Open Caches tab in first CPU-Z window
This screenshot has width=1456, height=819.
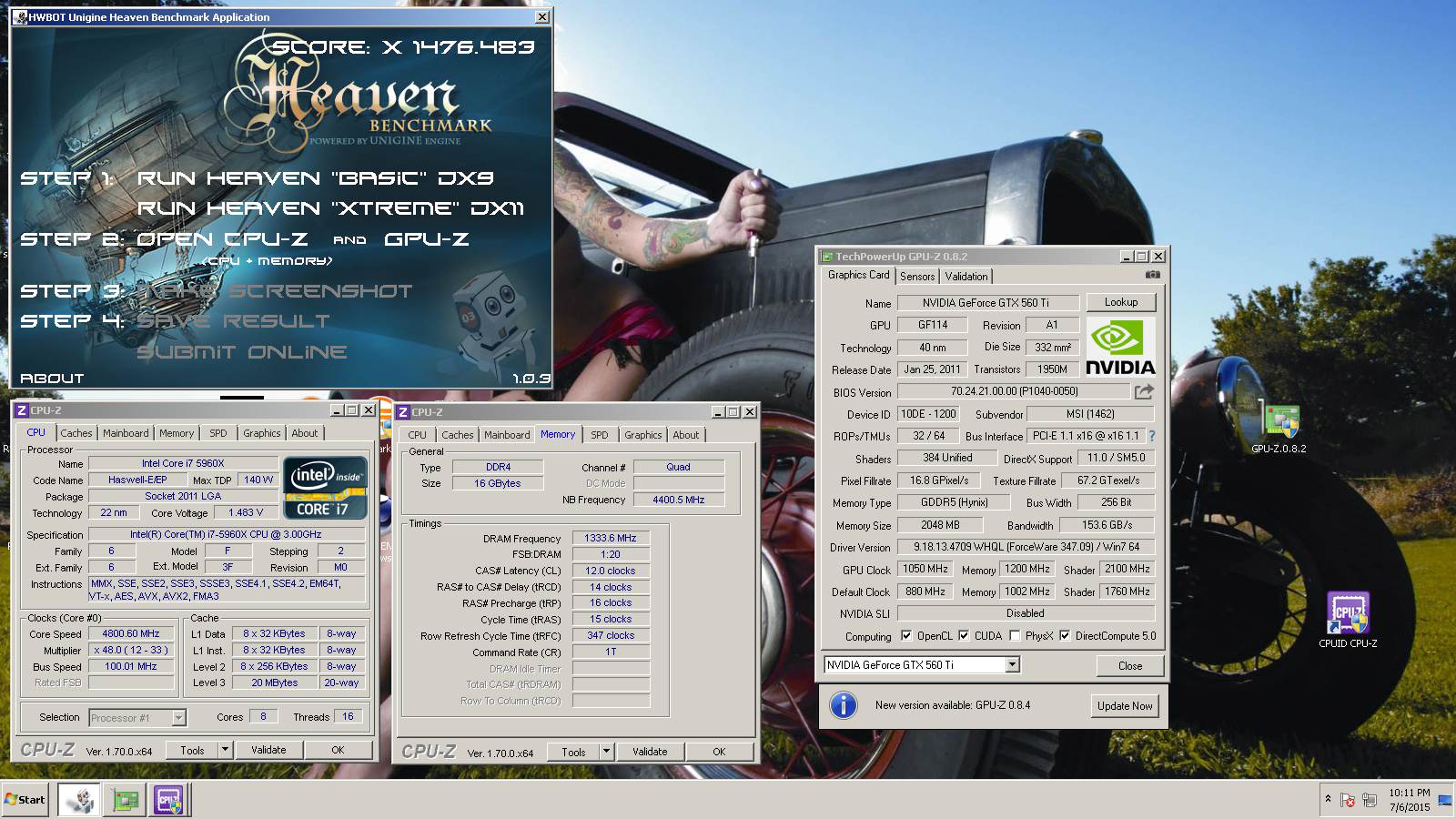76,433
